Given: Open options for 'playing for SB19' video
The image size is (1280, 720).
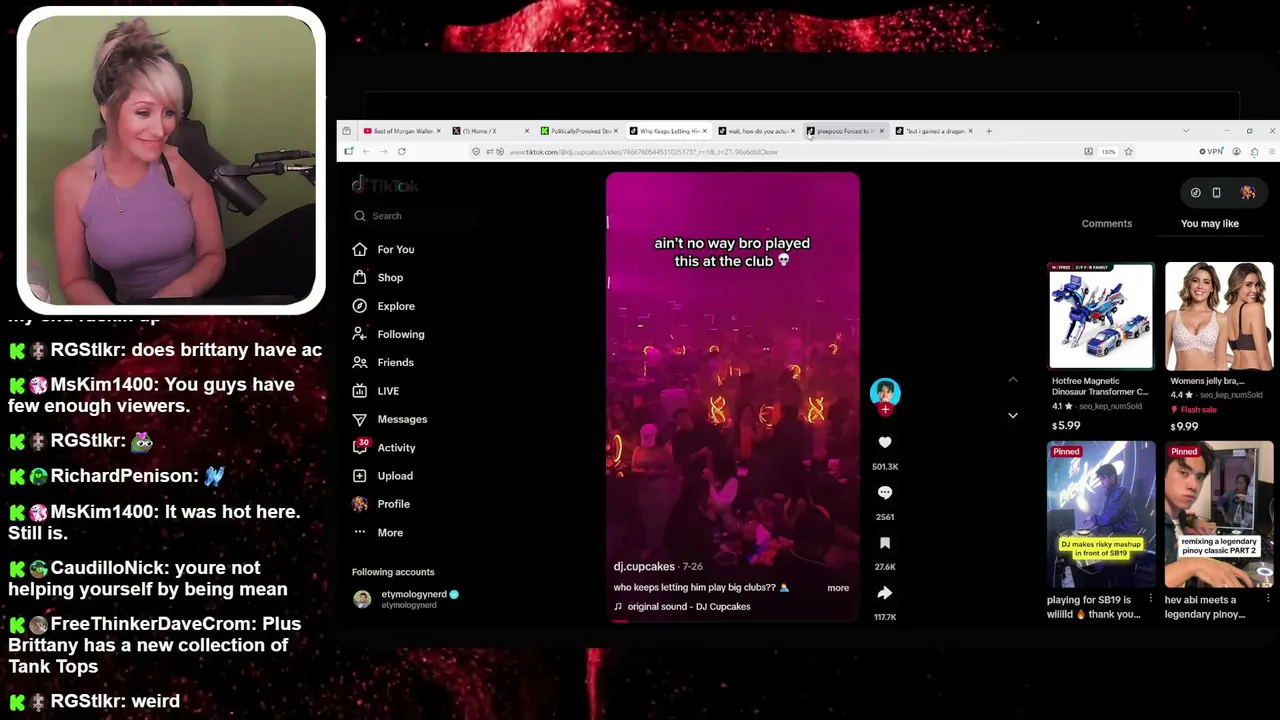Looking at the screenshot, I should [1150, 600].
